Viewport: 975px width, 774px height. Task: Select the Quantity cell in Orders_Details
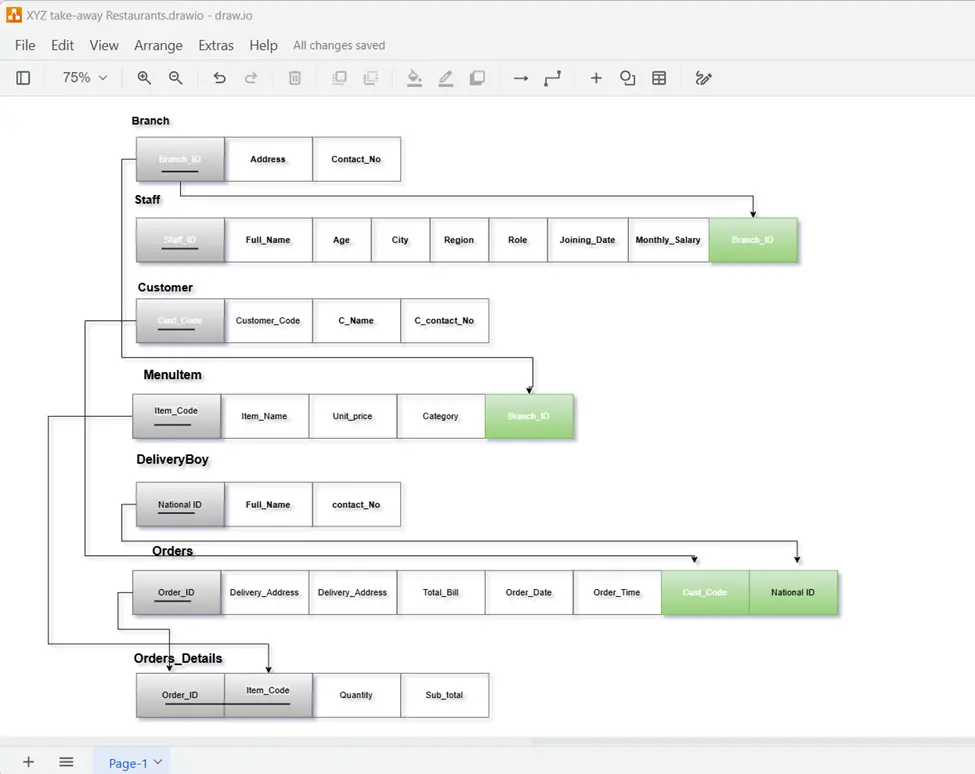(x=356, y=695)
